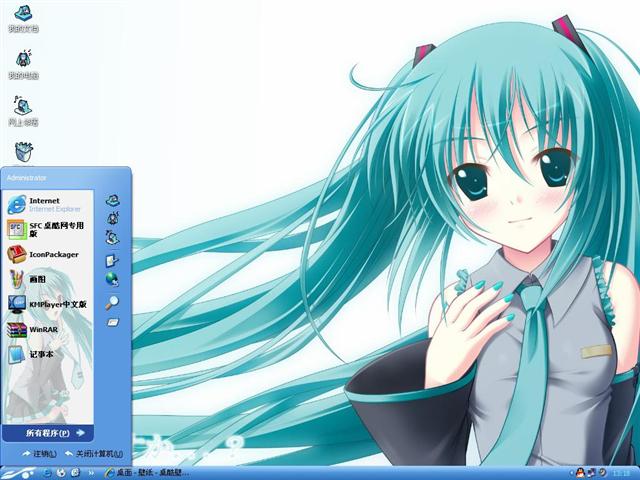Viewport: 640px width, 480px height.
Task: Open network neighborhood desktop icon
Action: click(23, 111)
